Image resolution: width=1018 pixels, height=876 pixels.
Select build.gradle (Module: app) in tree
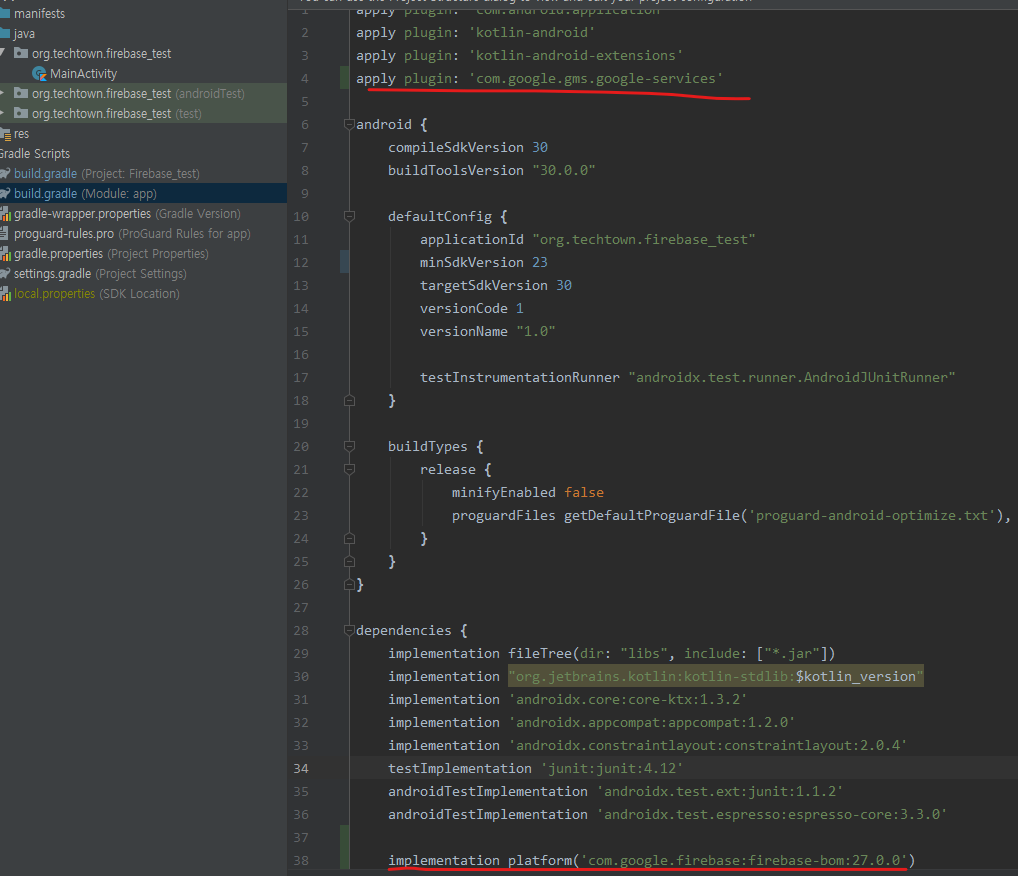(85, 194)
